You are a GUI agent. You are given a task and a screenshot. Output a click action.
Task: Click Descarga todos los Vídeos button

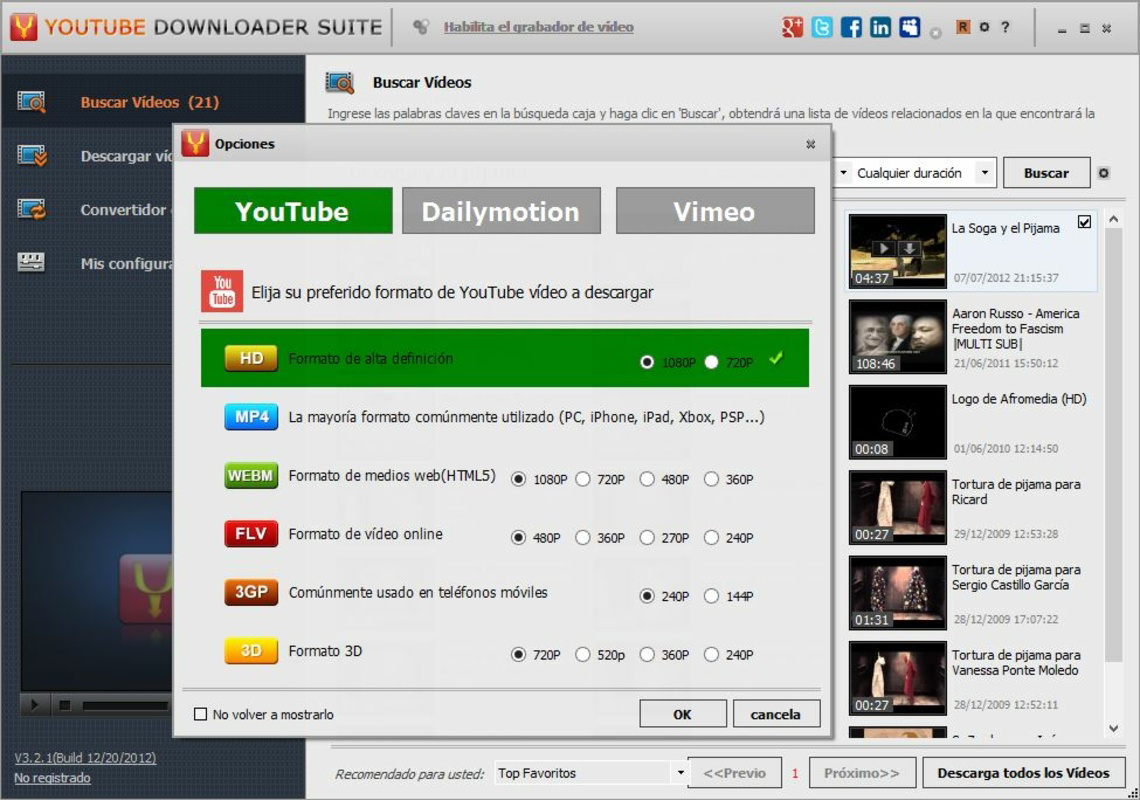pos(1024,773)
